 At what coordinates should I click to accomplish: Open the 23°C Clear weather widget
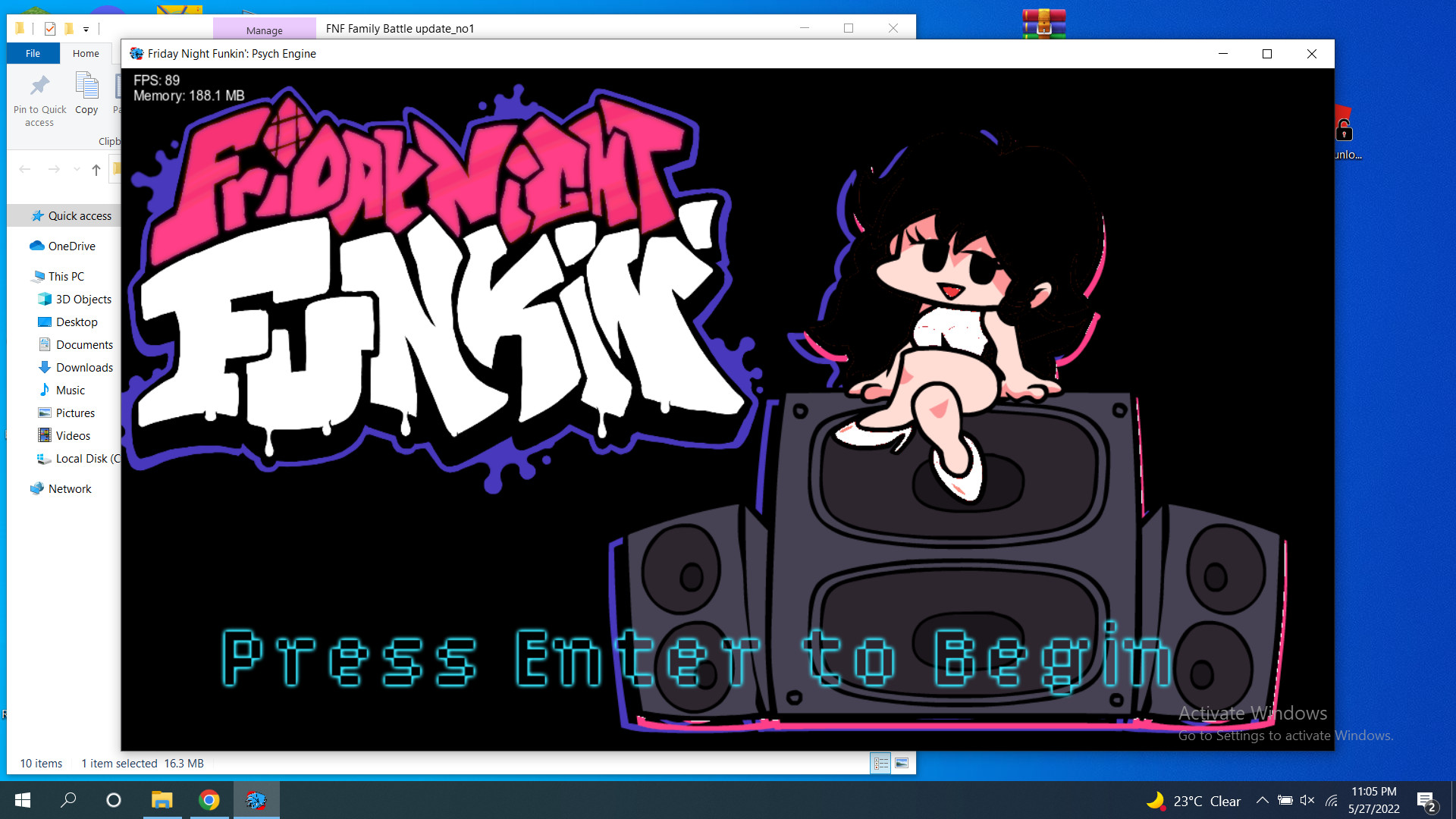[1193, 800]
